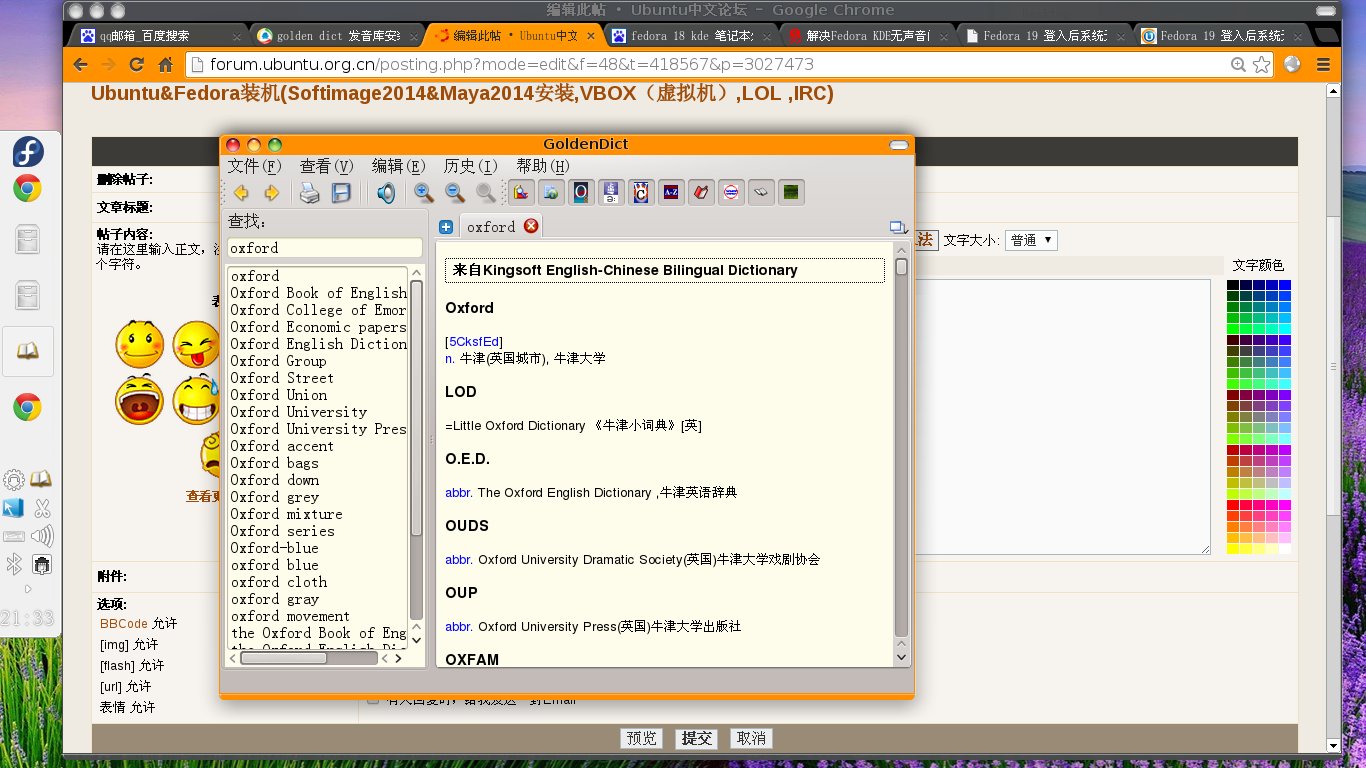Click the 提交 button
This screenshot has height=768, width=1366.
click(697, 738)
